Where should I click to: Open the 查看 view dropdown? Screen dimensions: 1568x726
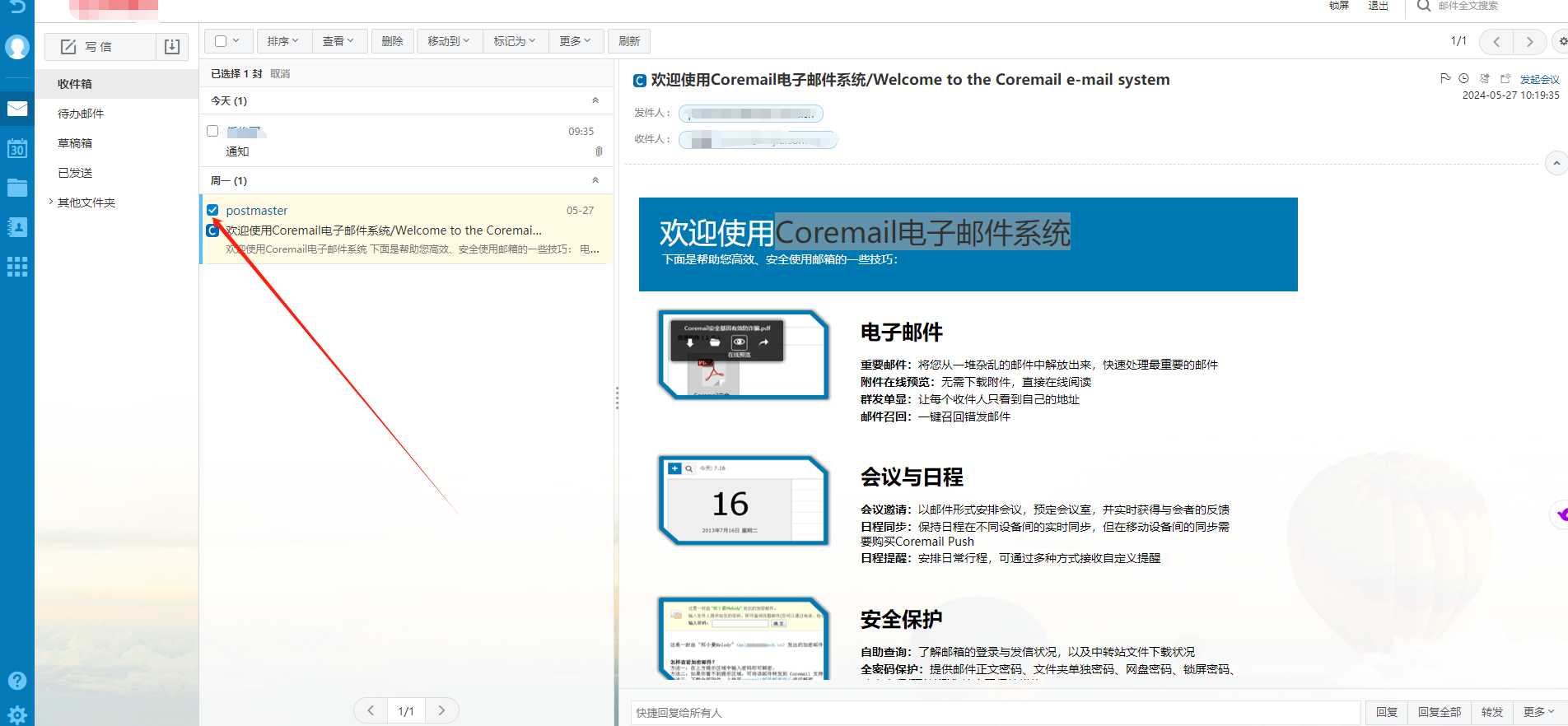coord(338,41)
